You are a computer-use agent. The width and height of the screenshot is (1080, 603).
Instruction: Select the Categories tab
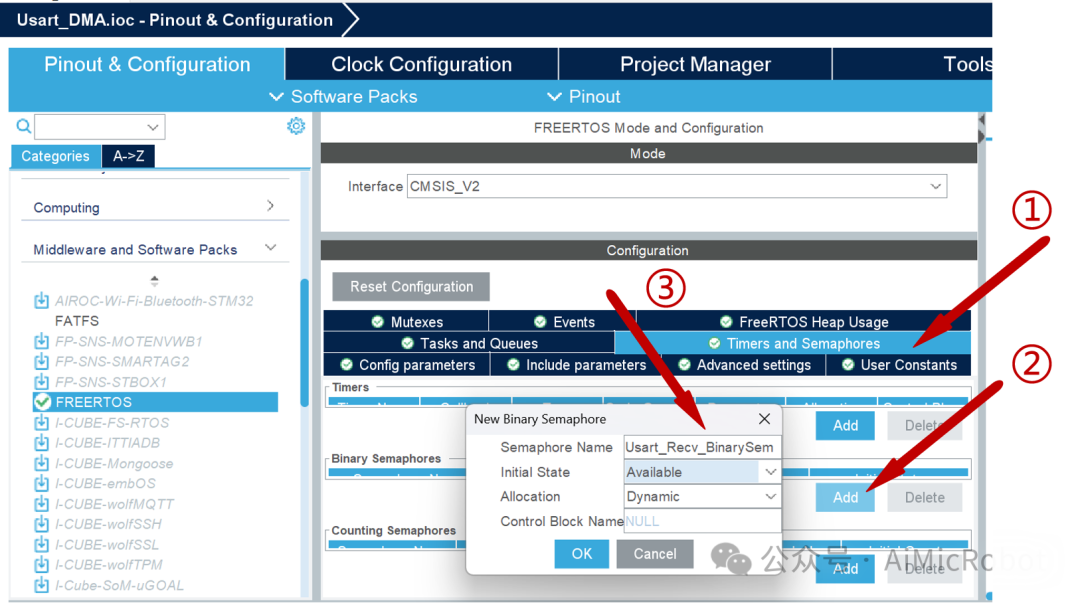pos(56,156)
